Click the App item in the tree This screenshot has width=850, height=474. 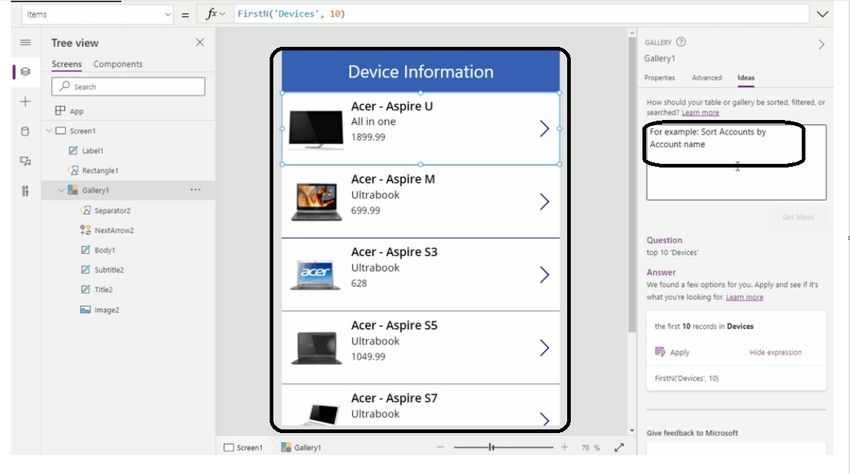pos(76,111)
